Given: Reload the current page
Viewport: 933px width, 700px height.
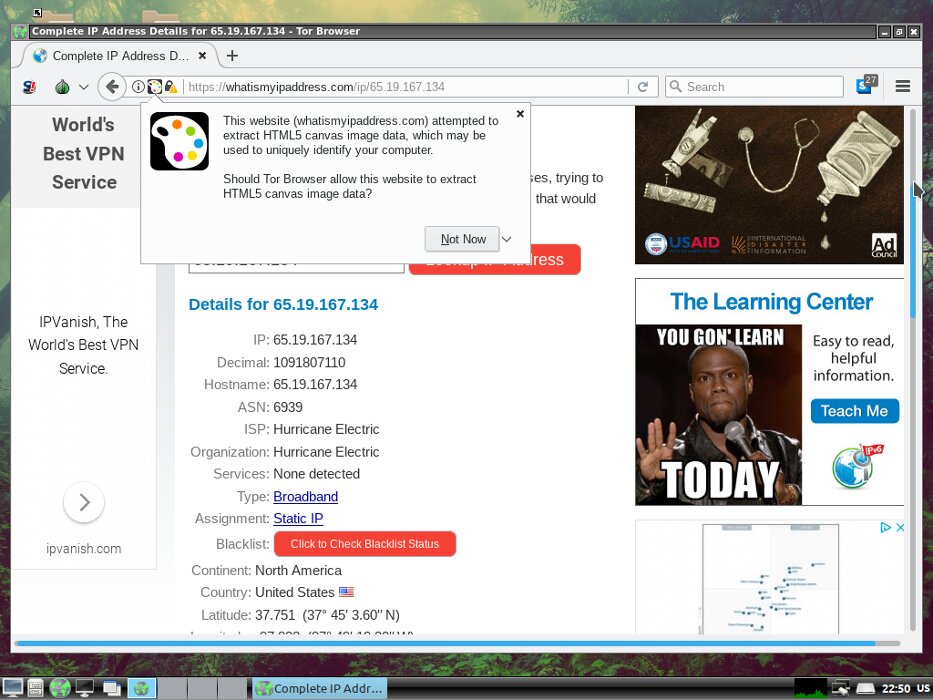Looking at the screenshot, I should coord(643,87).
